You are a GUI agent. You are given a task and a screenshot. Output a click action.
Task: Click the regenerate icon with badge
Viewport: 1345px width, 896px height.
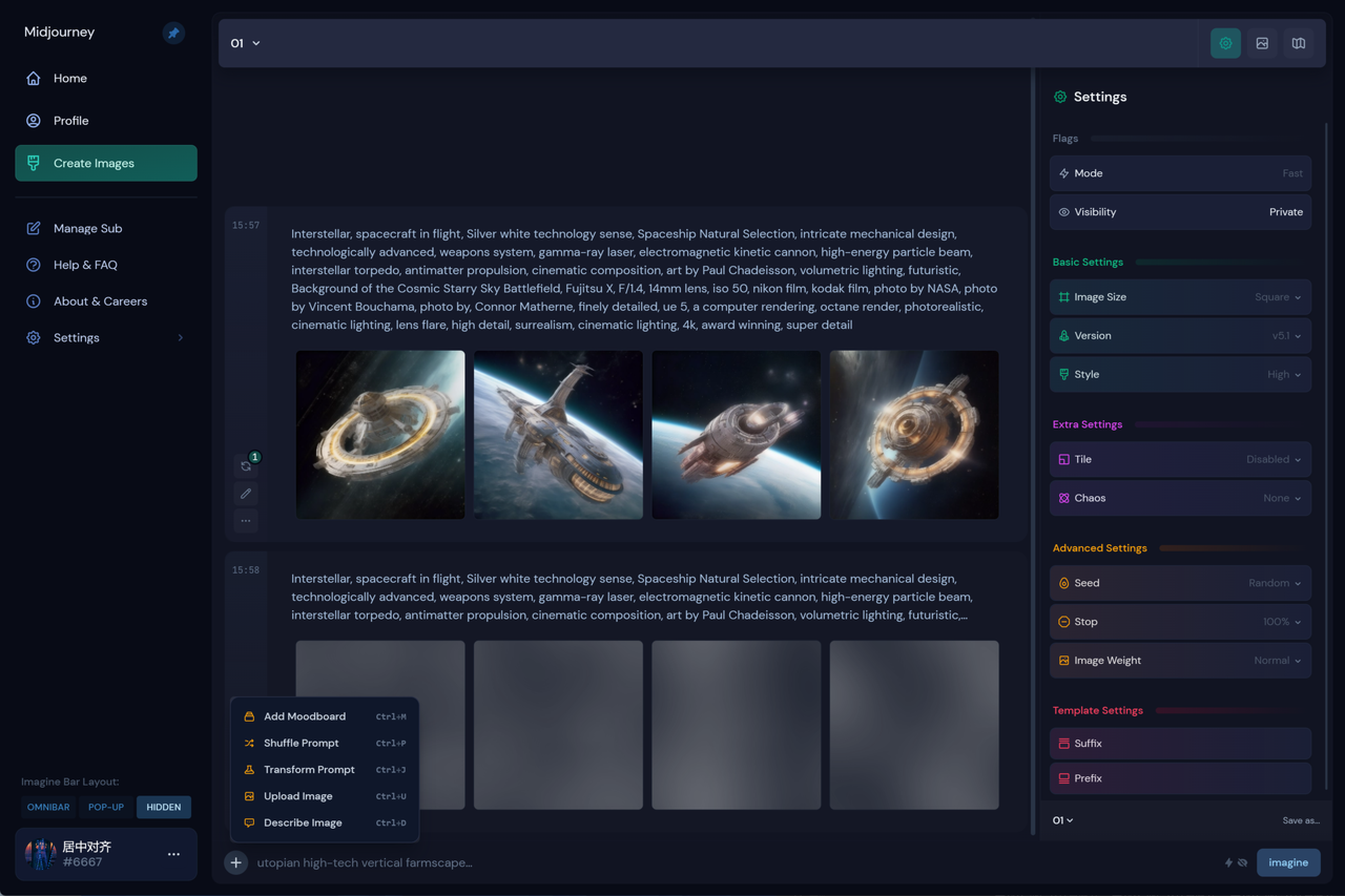246,466
